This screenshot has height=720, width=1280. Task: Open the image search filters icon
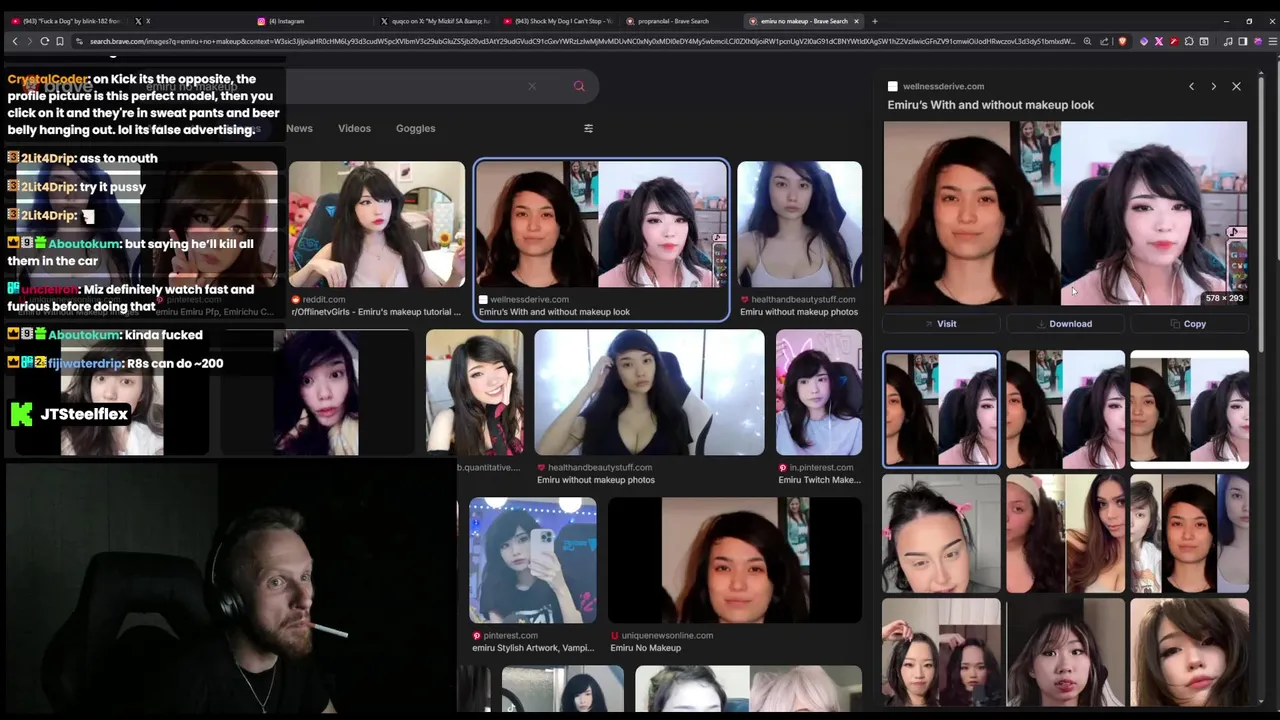588,128
